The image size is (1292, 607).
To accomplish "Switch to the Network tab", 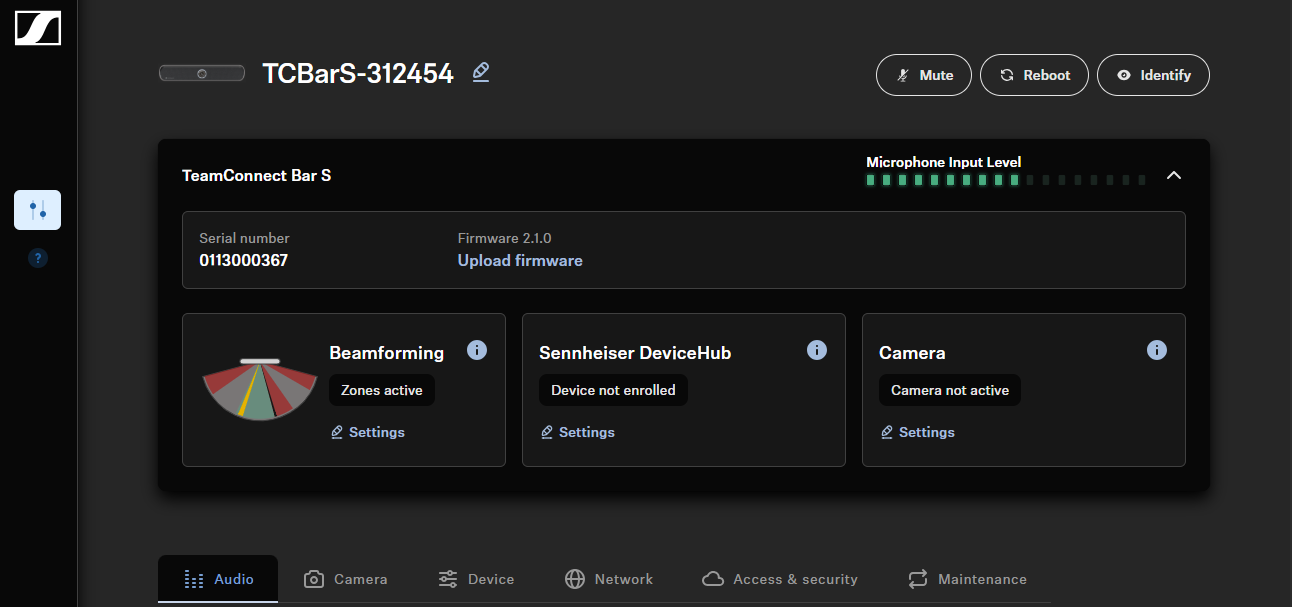I will coord(608,579).
